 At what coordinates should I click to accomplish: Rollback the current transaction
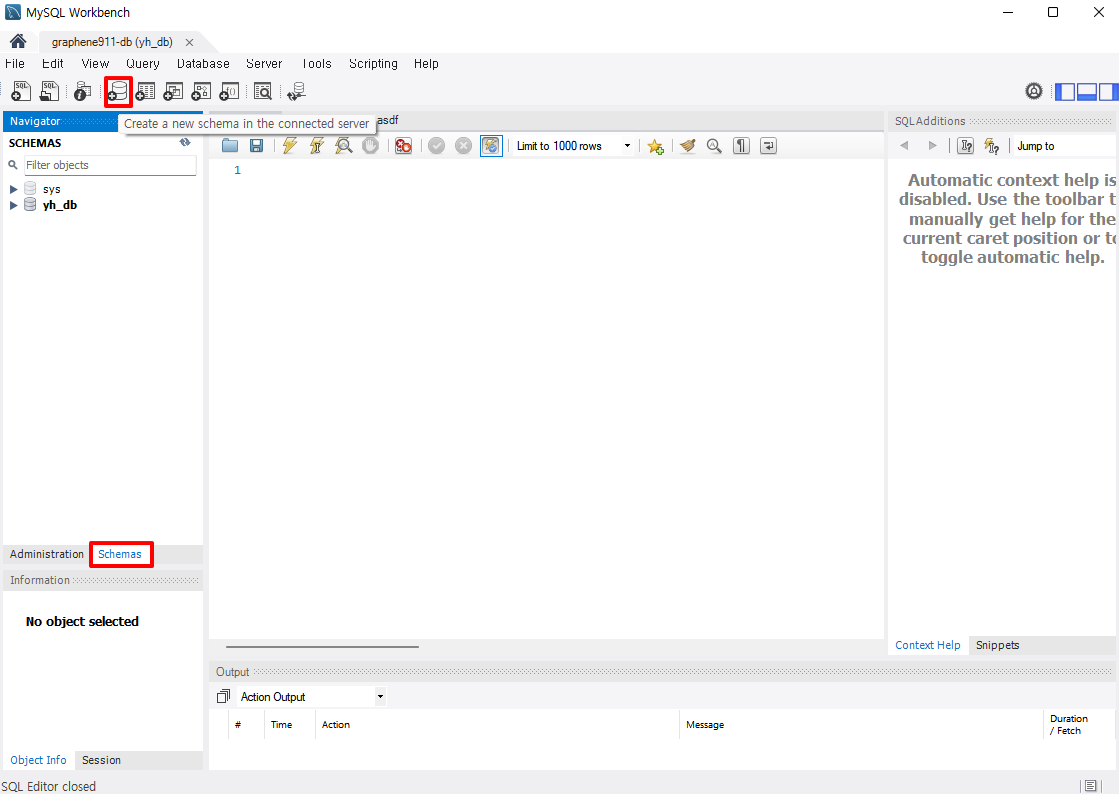(x=464, y=146)
